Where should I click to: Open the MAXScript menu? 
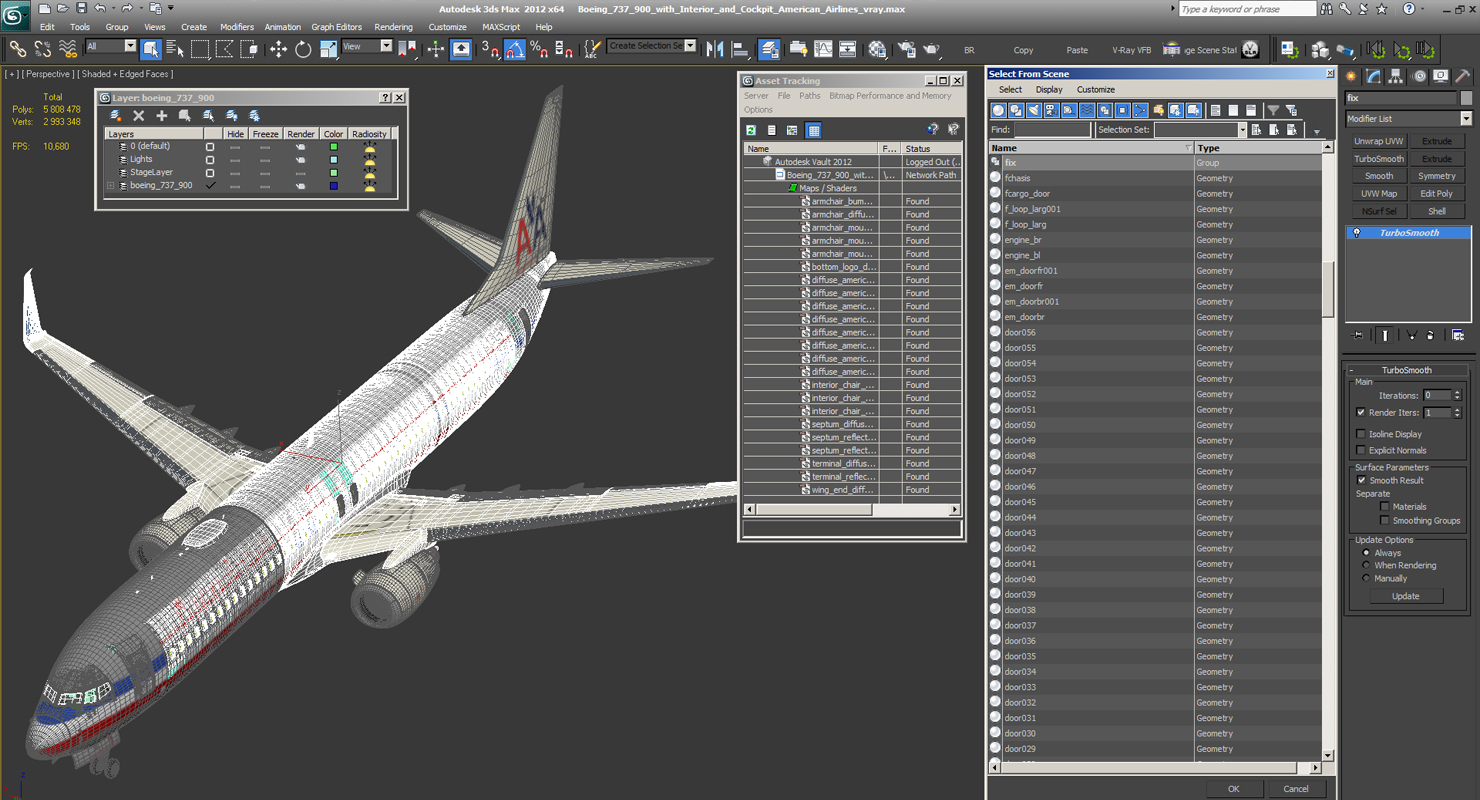(501, 27)
